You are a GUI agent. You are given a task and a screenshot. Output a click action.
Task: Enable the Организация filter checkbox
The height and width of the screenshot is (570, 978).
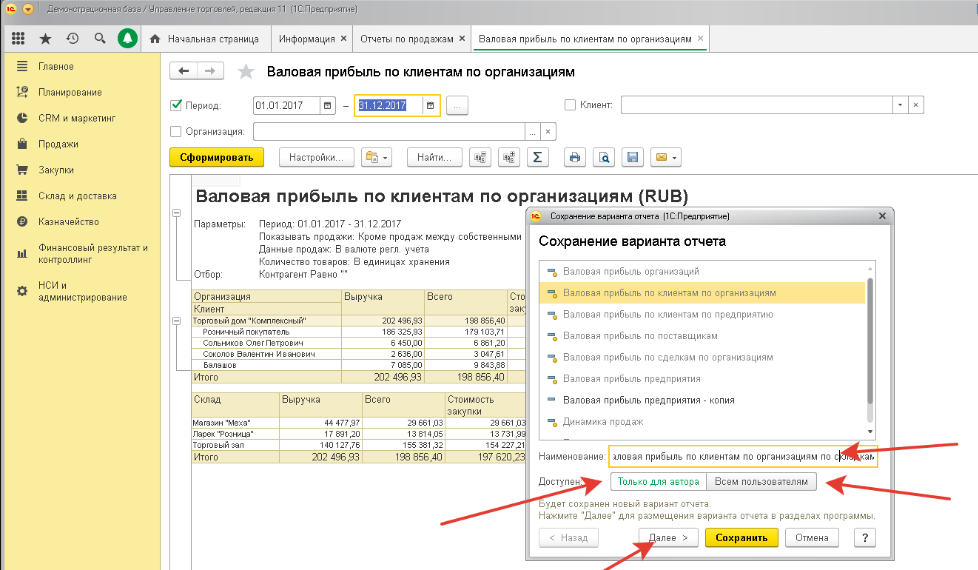[177, 131]
